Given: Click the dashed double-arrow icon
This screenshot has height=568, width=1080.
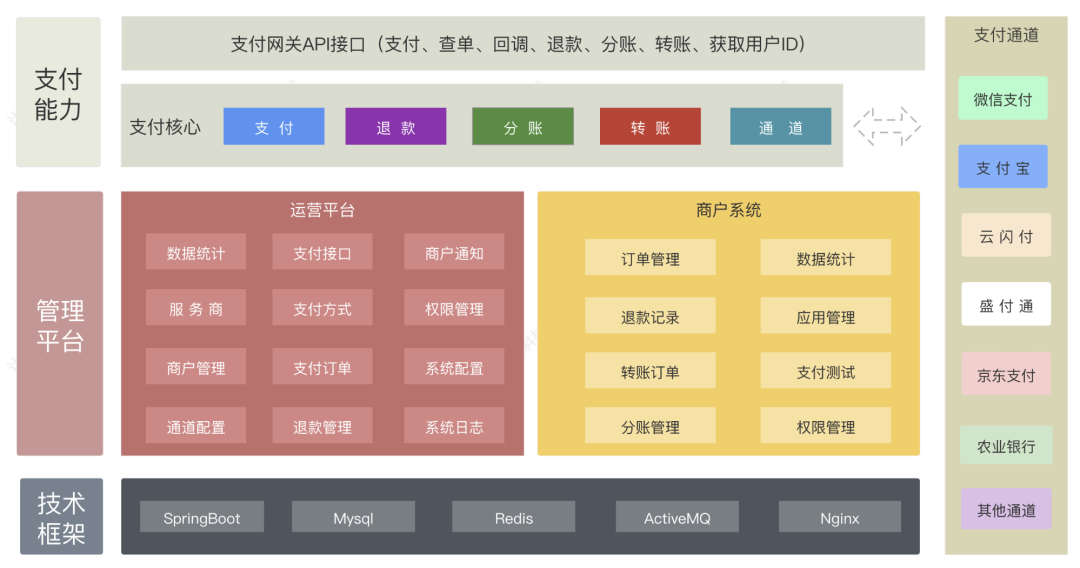Looking at the screenshot, I should (x=886, y=127).
